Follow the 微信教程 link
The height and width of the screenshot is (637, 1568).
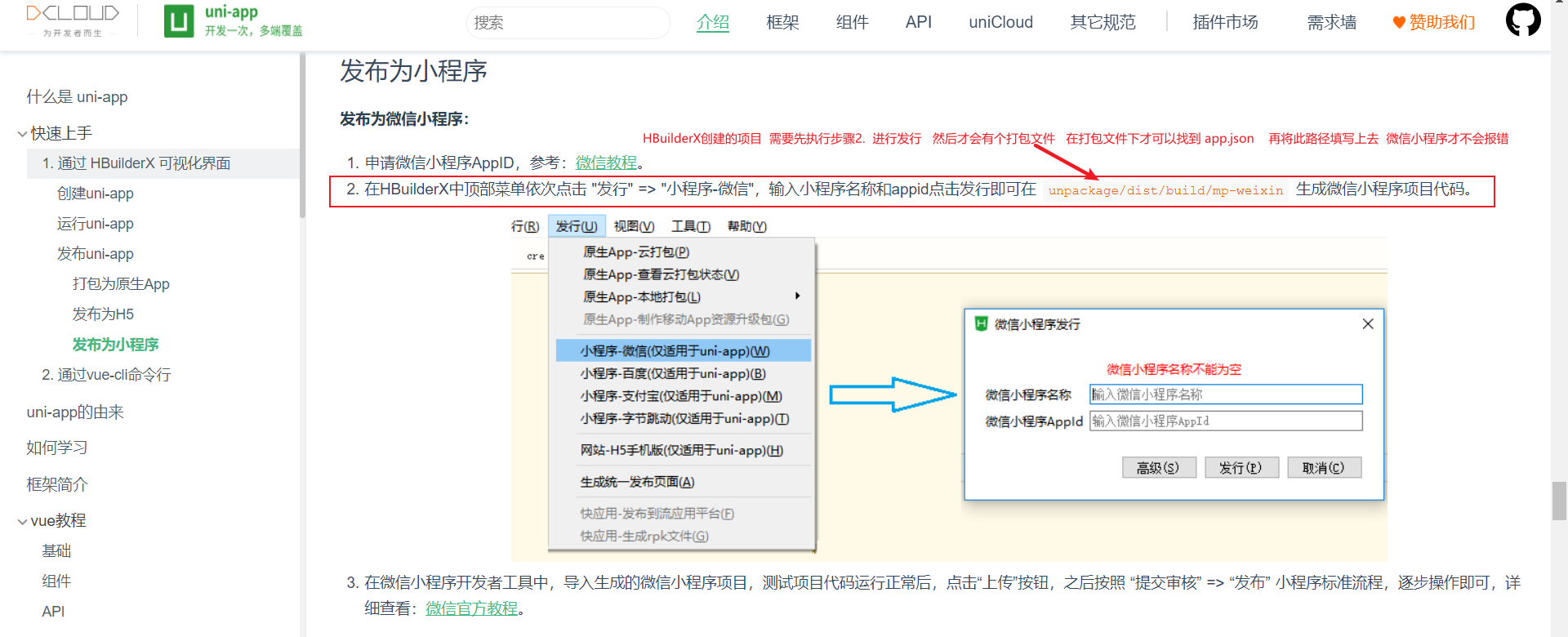[606, 163]
